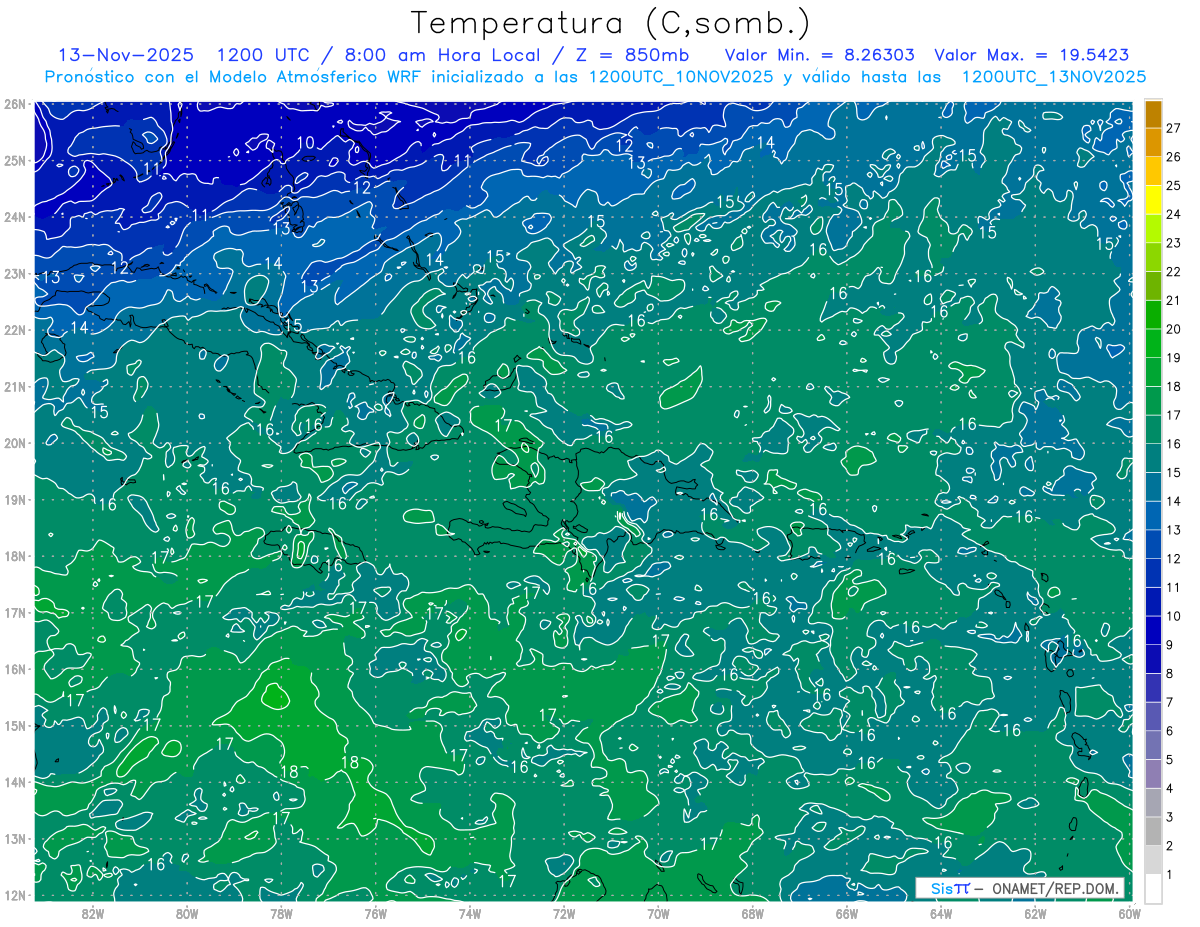
Task: Click the valid-until time '1200UTC_13NOV2025'
Action: (x=1054, y=77)
